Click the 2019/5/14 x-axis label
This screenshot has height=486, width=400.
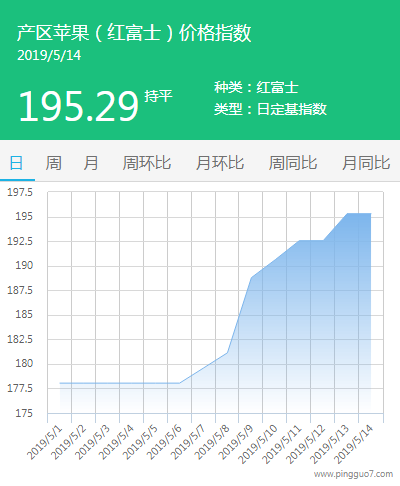coord(354,444)
